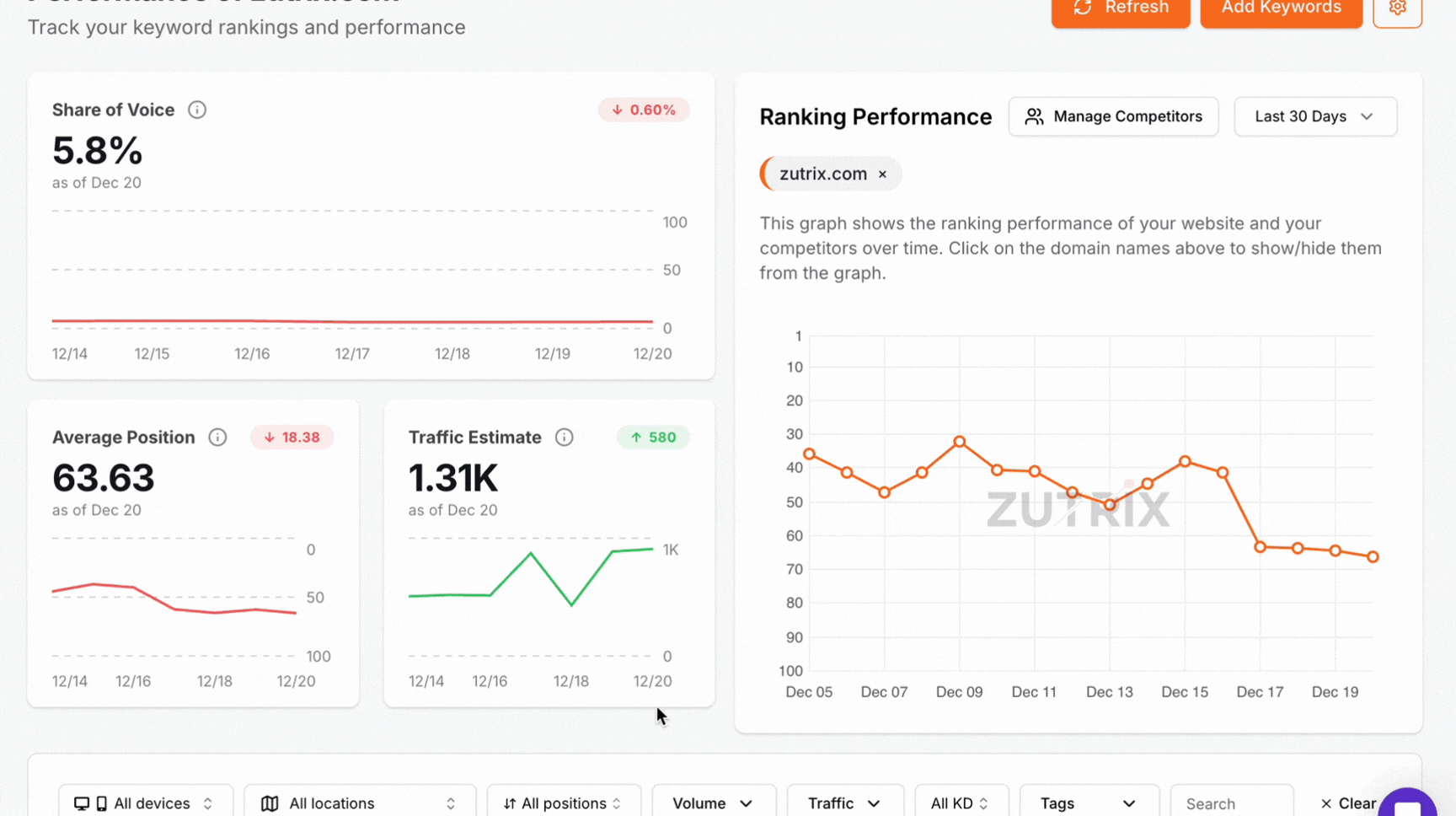Toggle zutrix.com domain visibility in graph
The image size is (1456, 816).
tap(822, 174)
